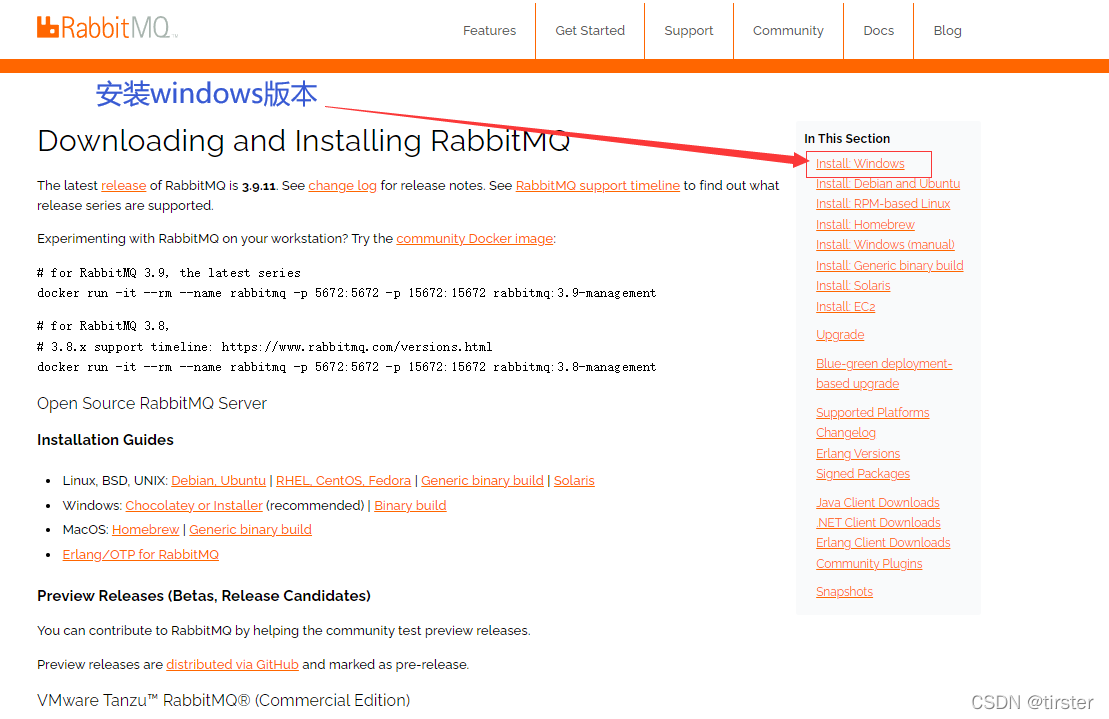Open the Changelog sidebar link
Image resolution: width=1109 pixels, height=719 pixels.
click(845, 433)
